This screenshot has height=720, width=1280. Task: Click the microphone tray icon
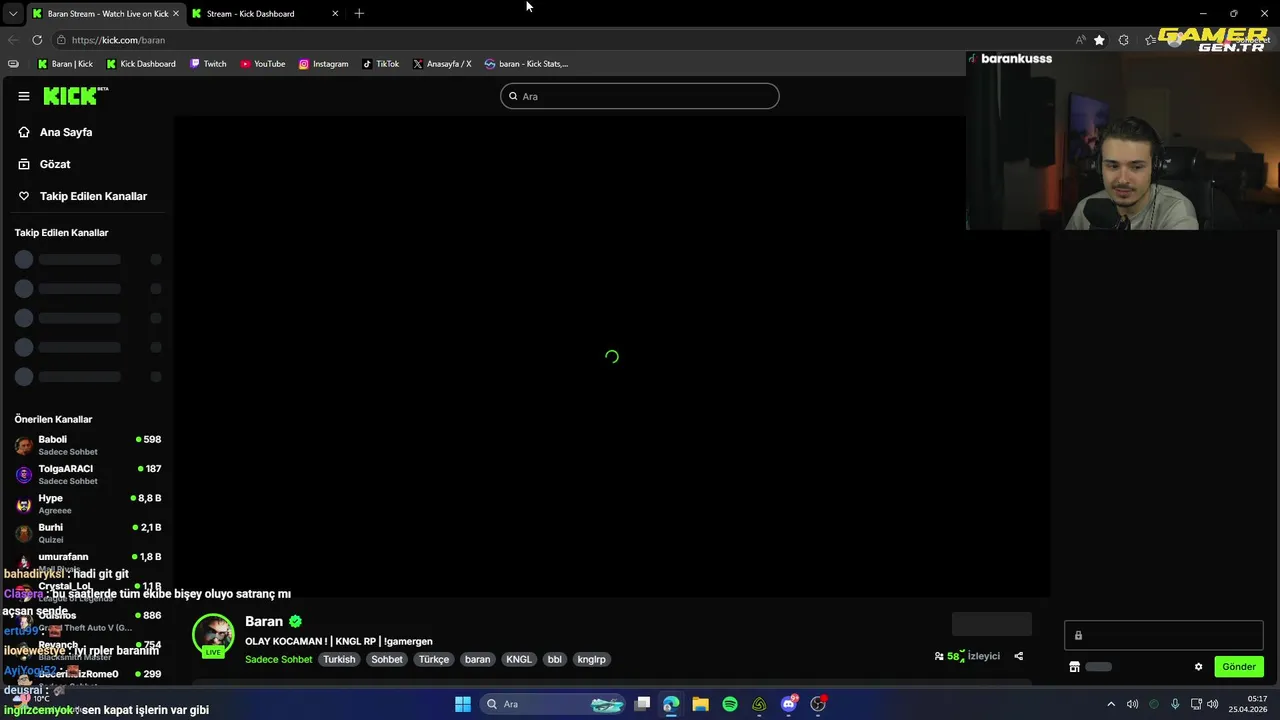(x=1175, y=704)
